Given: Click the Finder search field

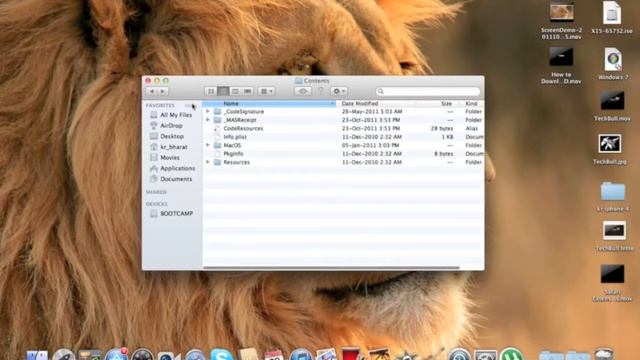Looking at the screenshot, I should pos(428,91).
